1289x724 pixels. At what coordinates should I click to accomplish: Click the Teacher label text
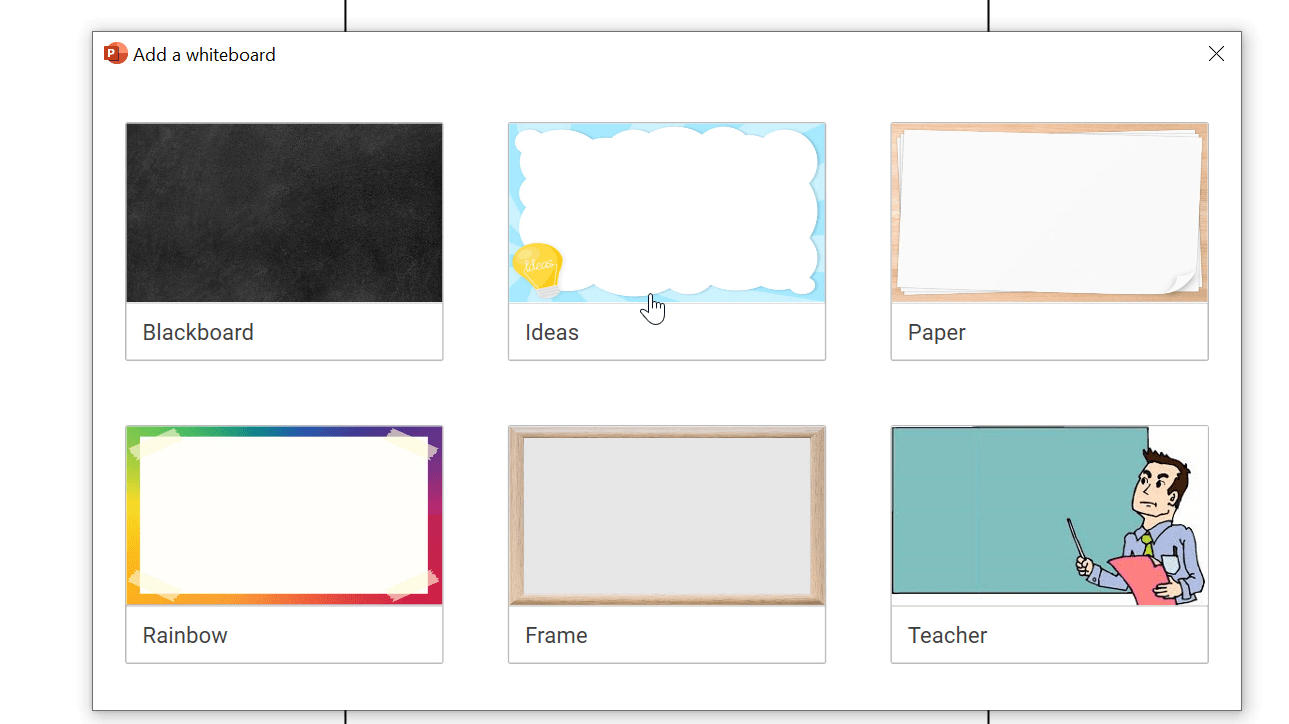click(947, 634)
